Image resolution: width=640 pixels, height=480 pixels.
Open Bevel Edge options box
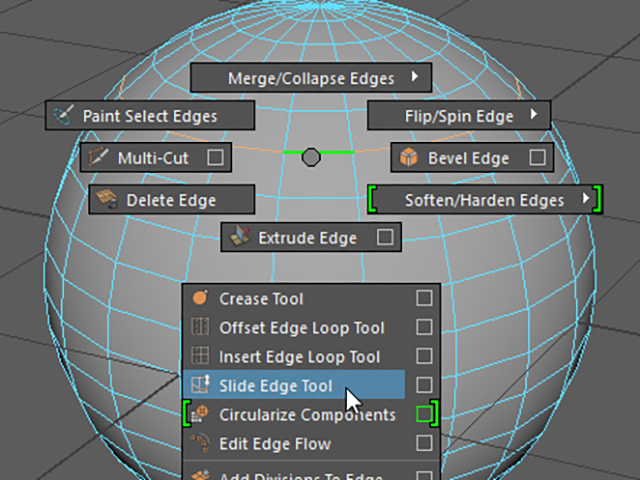click(x=537, y=157)
